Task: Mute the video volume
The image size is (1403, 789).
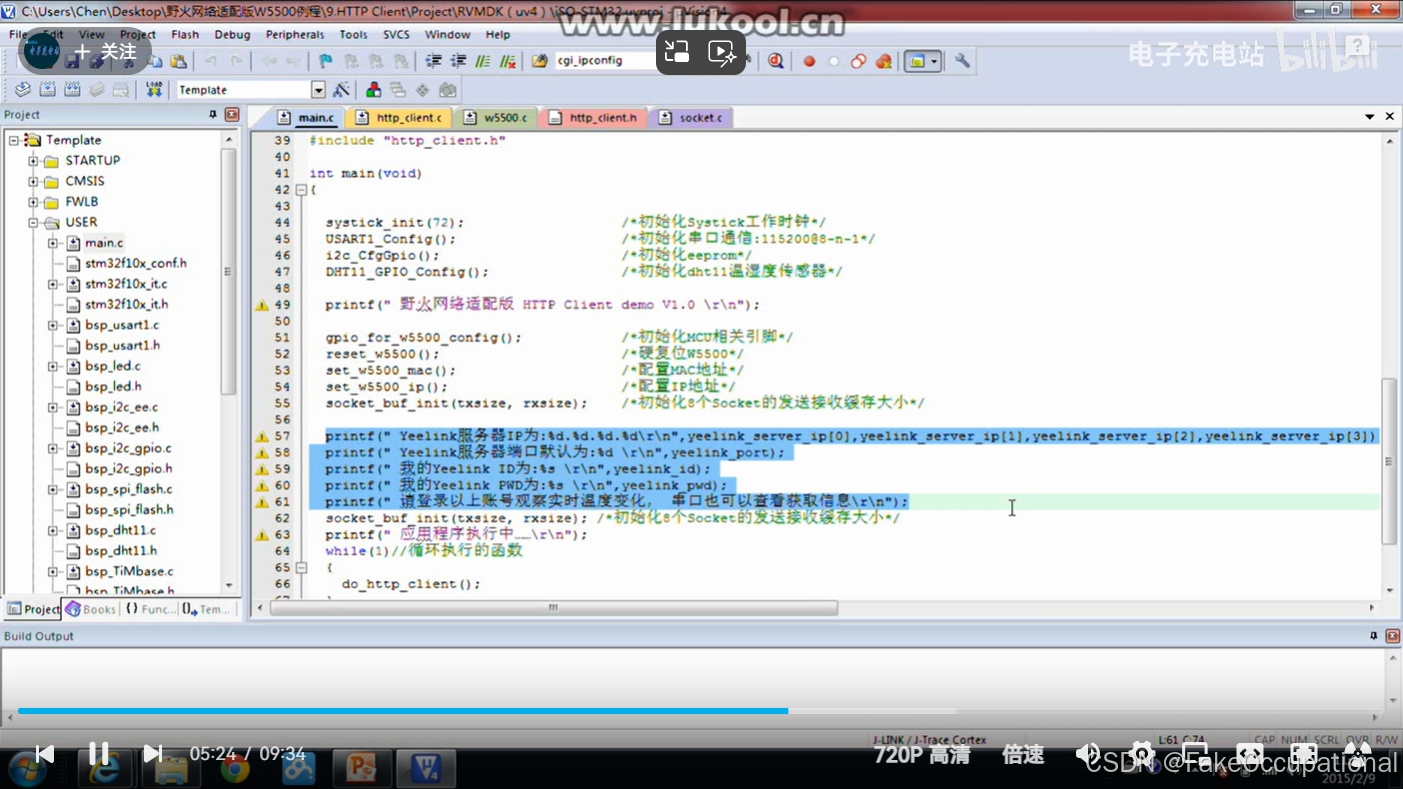Action: pyautogui.click(x=1088, y=753)
